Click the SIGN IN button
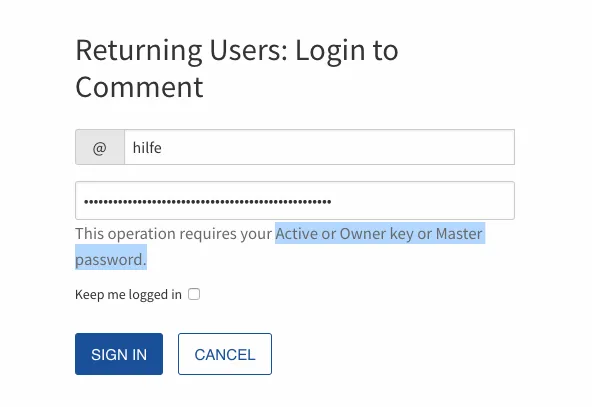This screenshot has height=407, width=592. click(x=119, y=354)
